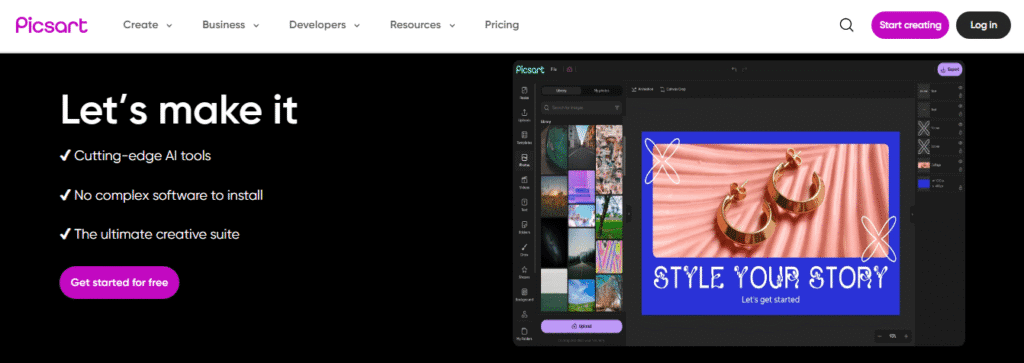Viewport: 1024px width, 363px height.
Task: Select the Draw tool in editor sidebar
Action: (x=524, y=249)
